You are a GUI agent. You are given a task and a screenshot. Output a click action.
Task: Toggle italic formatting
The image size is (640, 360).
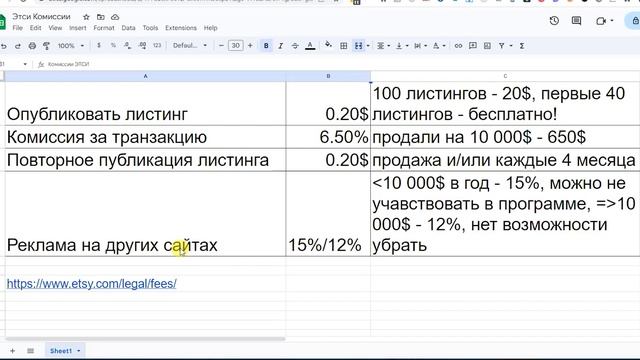tap(280, 46)
